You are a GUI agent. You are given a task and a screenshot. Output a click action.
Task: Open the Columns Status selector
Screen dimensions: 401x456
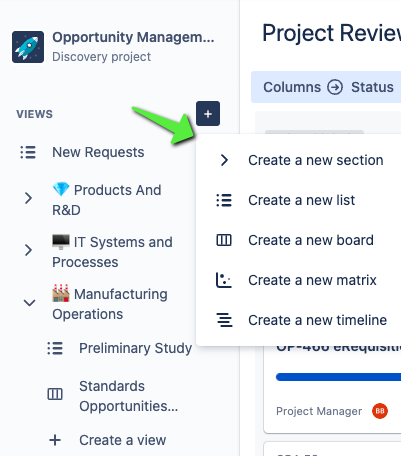click(x=328, y=87)
